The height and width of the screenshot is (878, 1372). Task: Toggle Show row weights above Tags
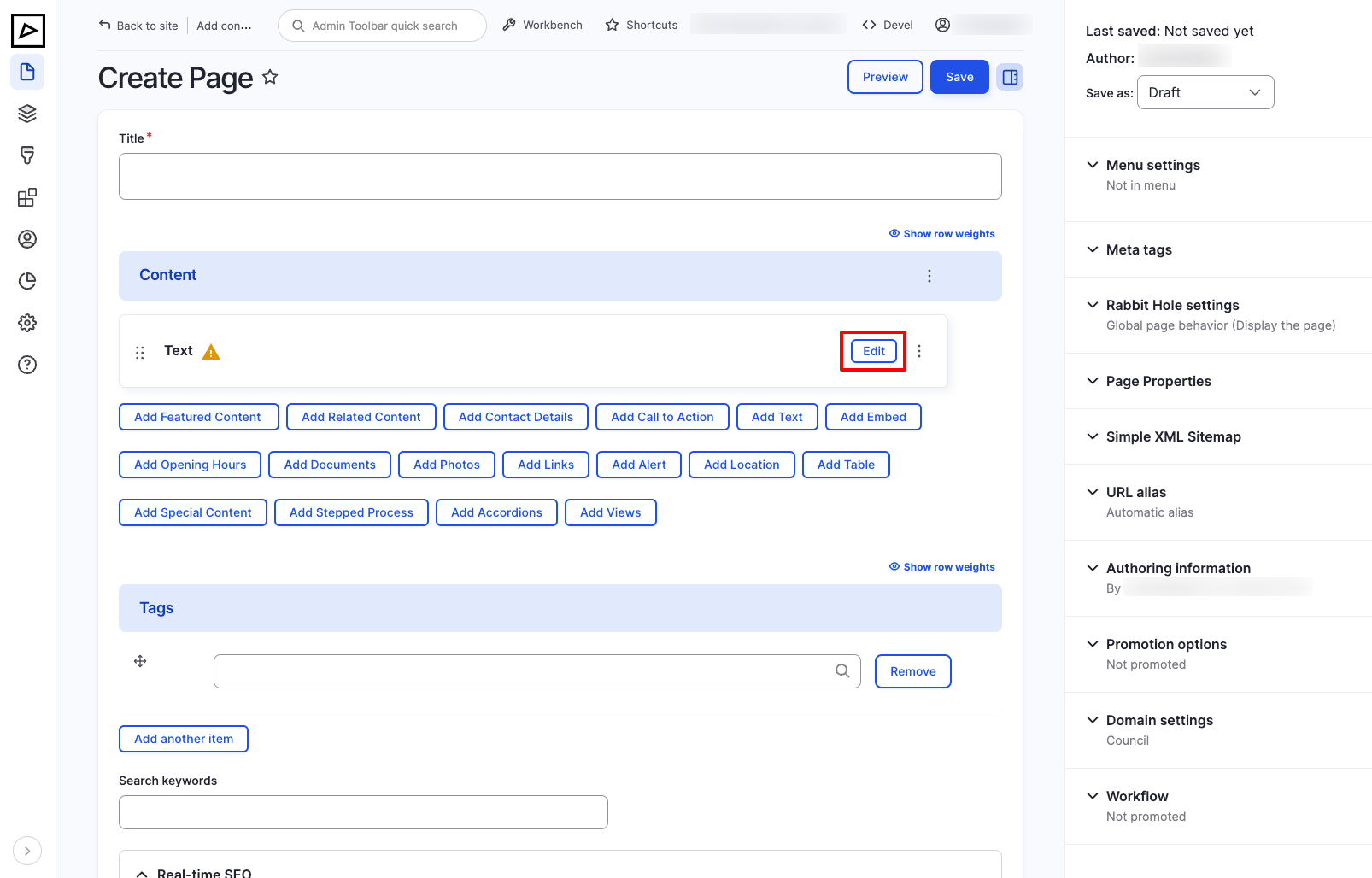tap(941, 567)
